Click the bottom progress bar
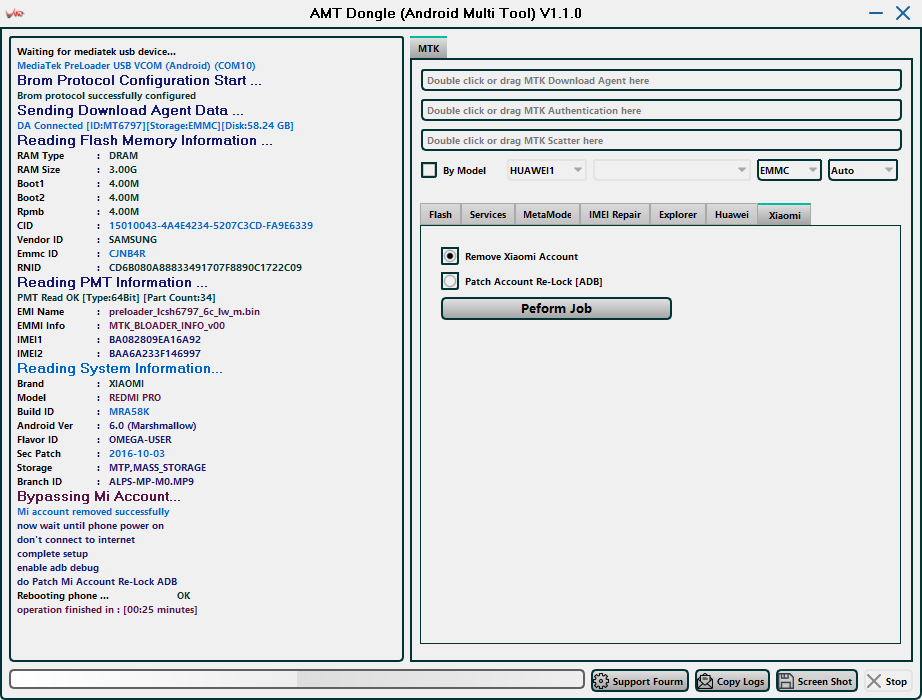This screenshot has height=700, width=922. (x=297, y=679)
